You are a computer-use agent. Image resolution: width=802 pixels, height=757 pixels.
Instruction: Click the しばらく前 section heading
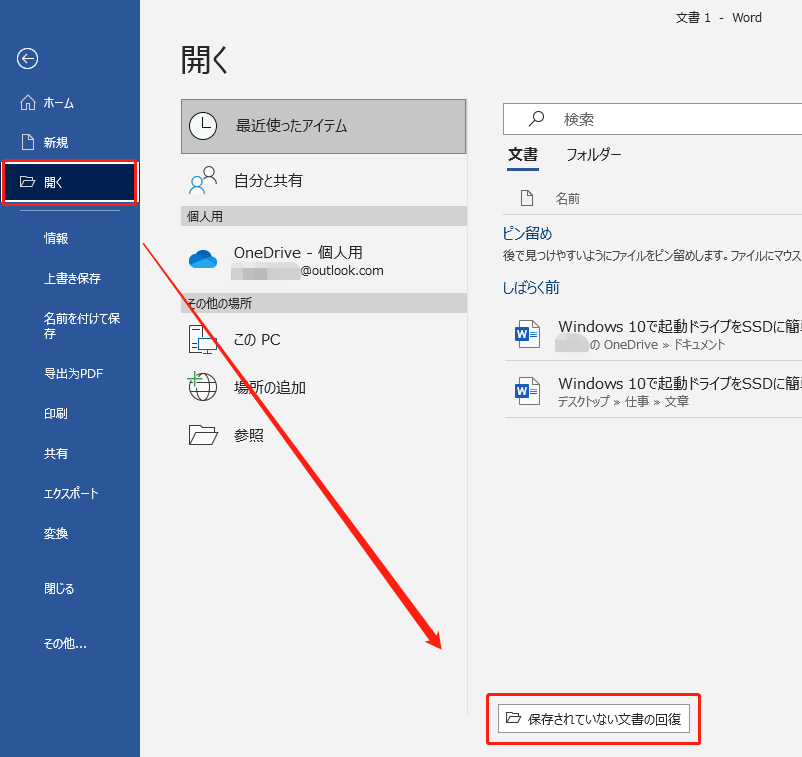(531, 287)
